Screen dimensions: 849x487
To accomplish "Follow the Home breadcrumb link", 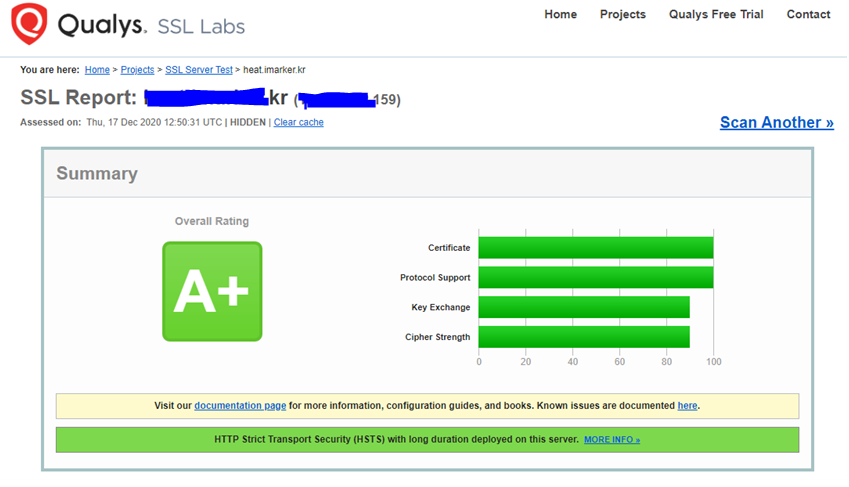I will 97,70.
